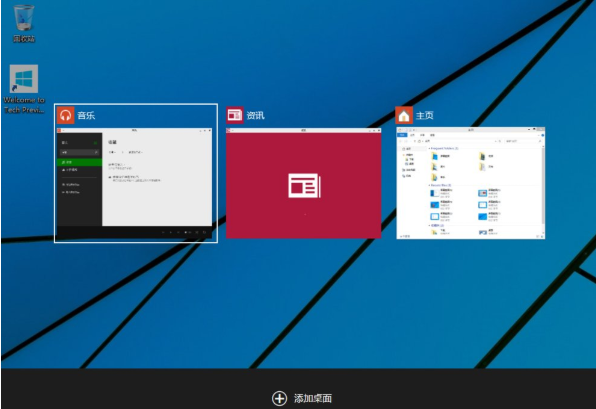Click the 添加桌面 label
596x409 pixels.
(x=312, y=398)
